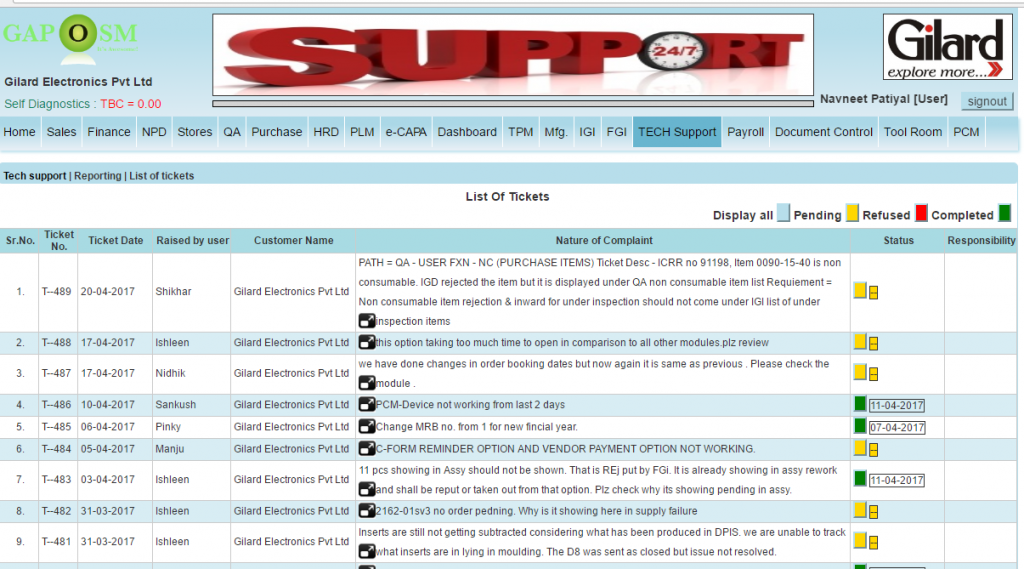Click the completion date field for Sankush's ticket
The width and height of the screenshot is (1024, 569).
coord(897,406)
